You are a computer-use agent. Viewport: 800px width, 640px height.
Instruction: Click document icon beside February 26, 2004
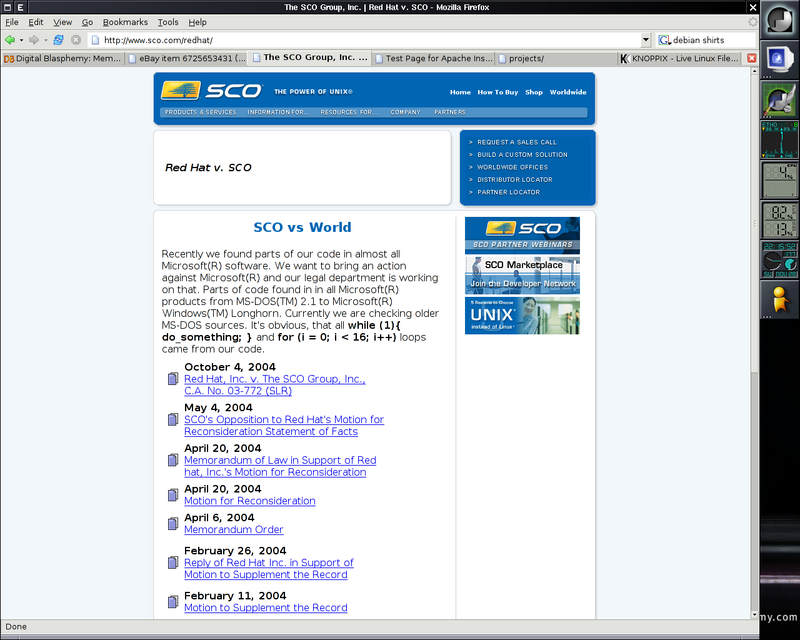point(173,562)
